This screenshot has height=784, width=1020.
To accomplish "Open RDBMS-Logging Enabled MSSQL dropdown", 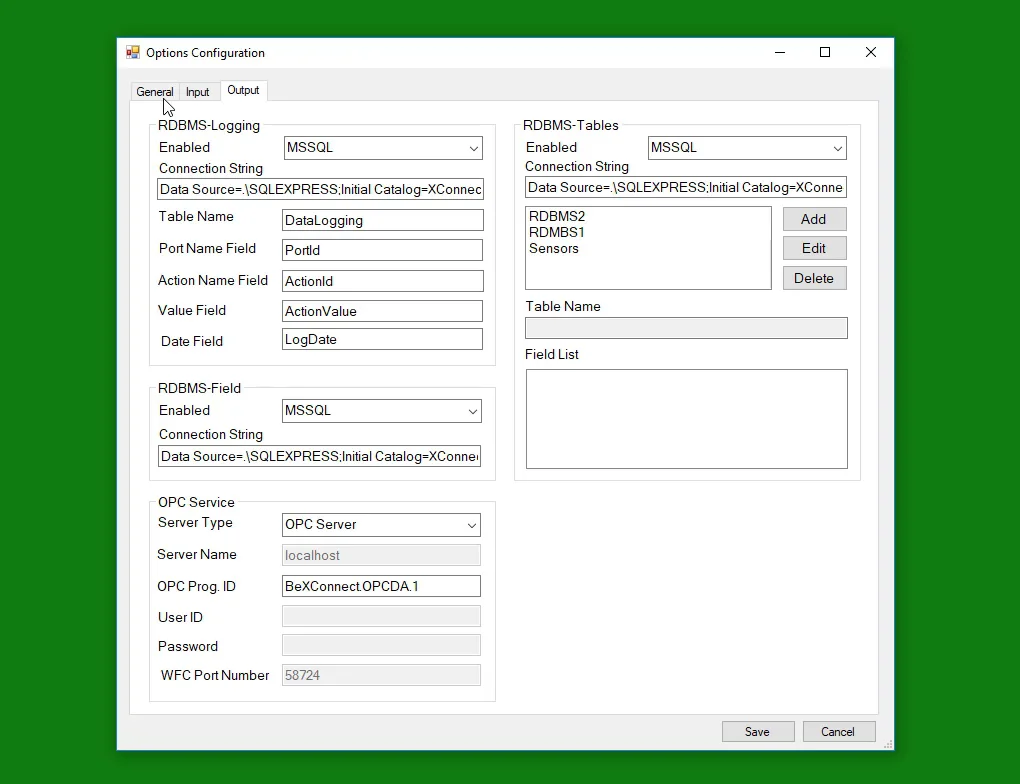I will pos(383,148).
